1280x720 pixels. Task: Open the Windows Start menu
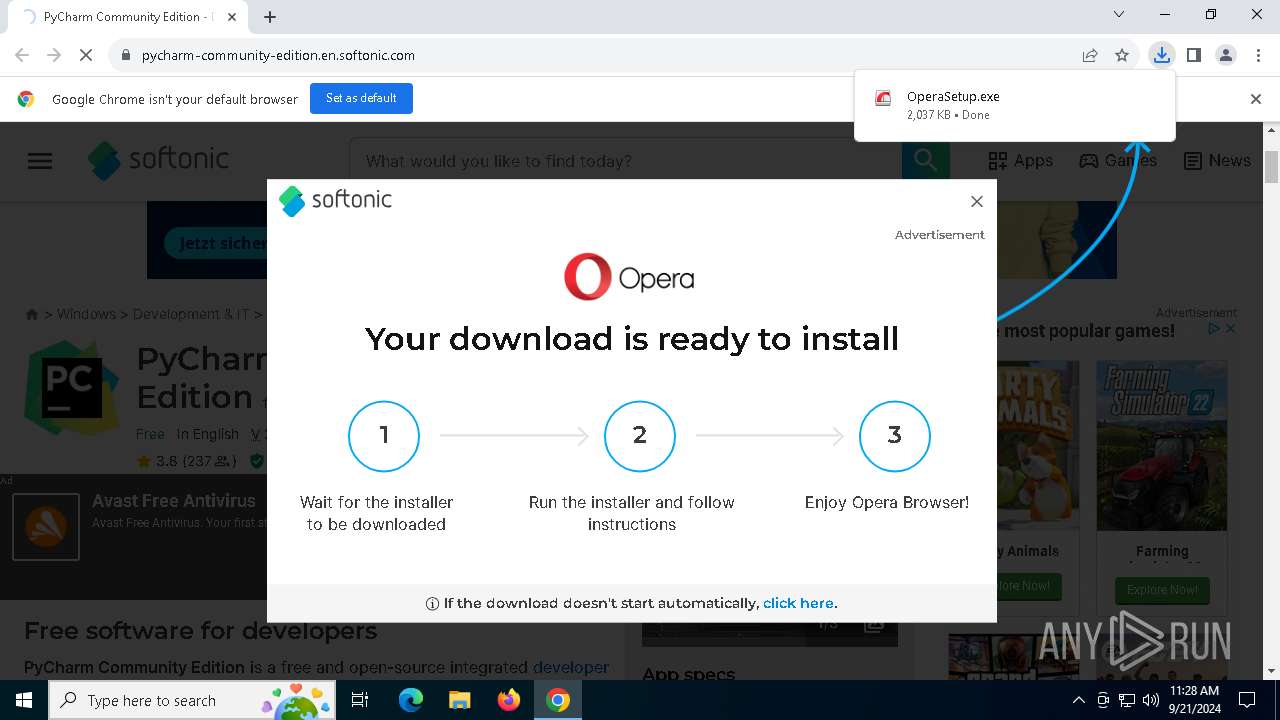(x=24, y=700)
